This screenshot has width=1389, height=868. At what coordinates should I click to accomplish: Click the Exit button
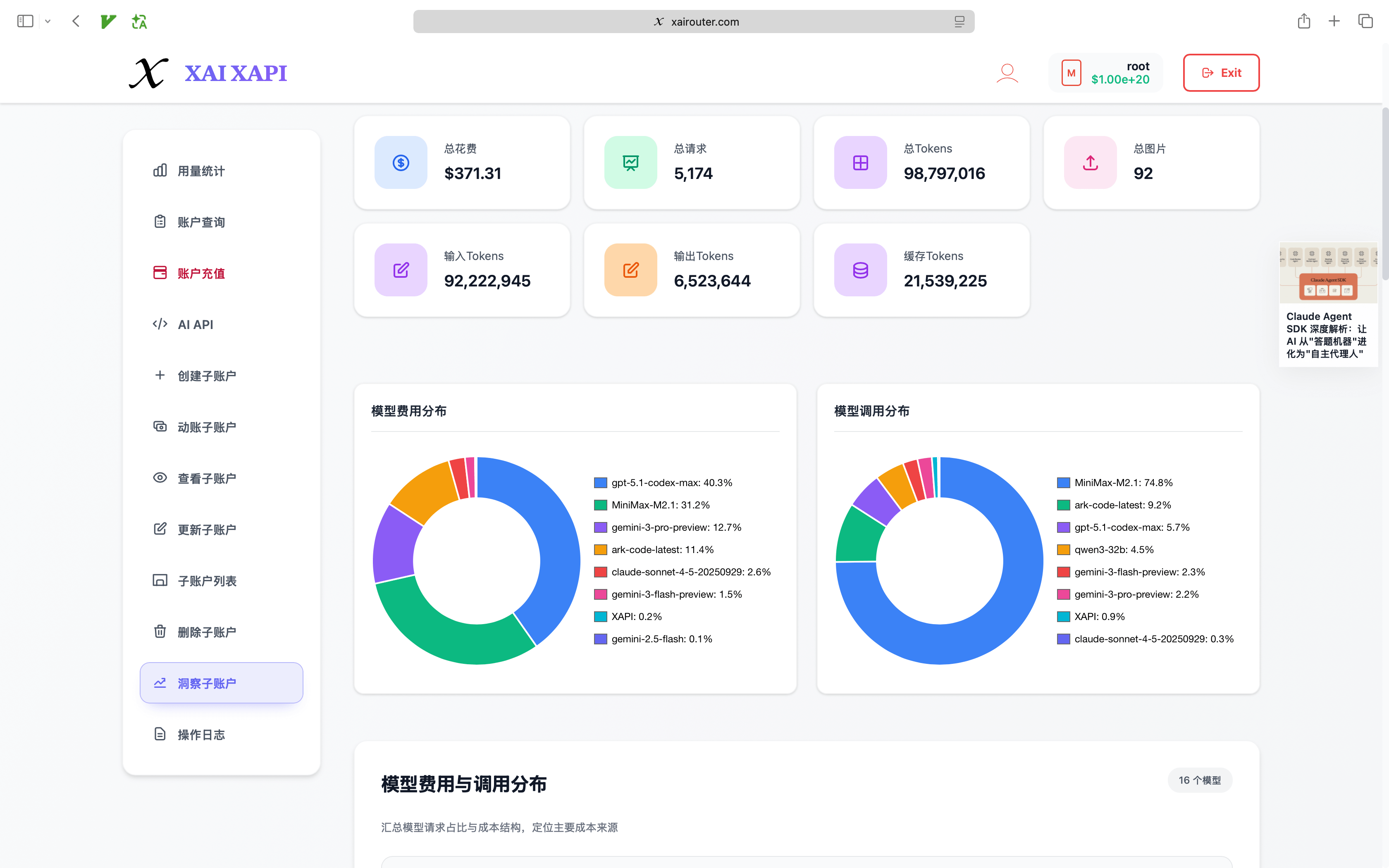(x=1221, y=73)
